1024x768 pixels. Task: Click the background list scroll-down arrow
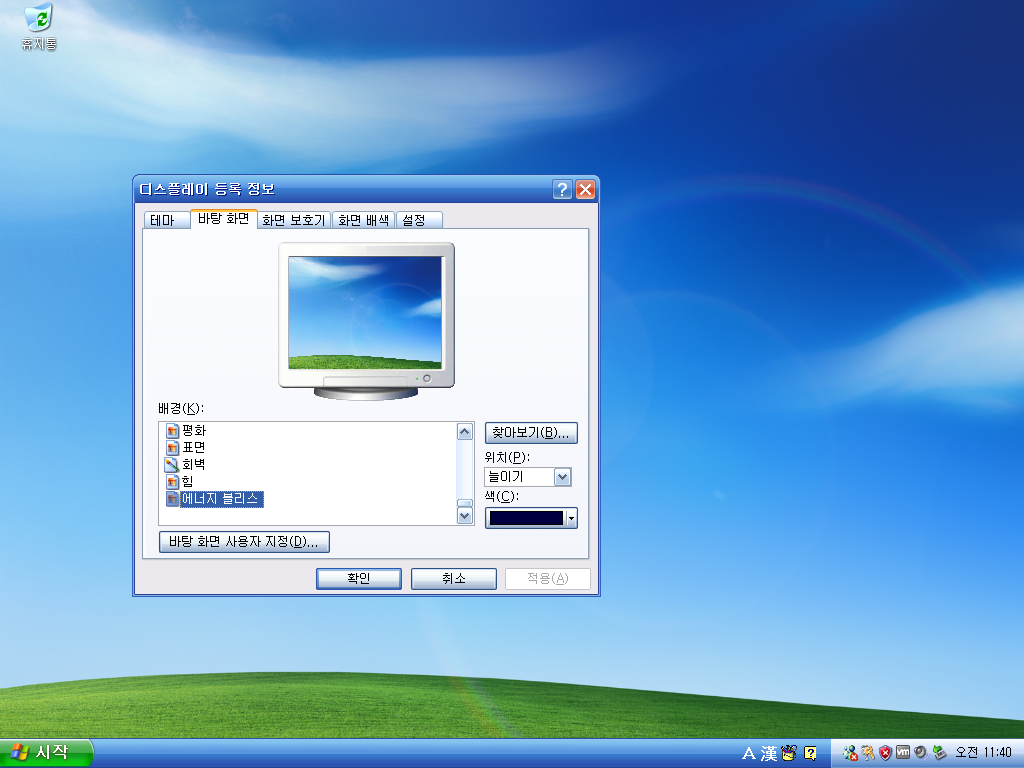[x=464, y=516]
